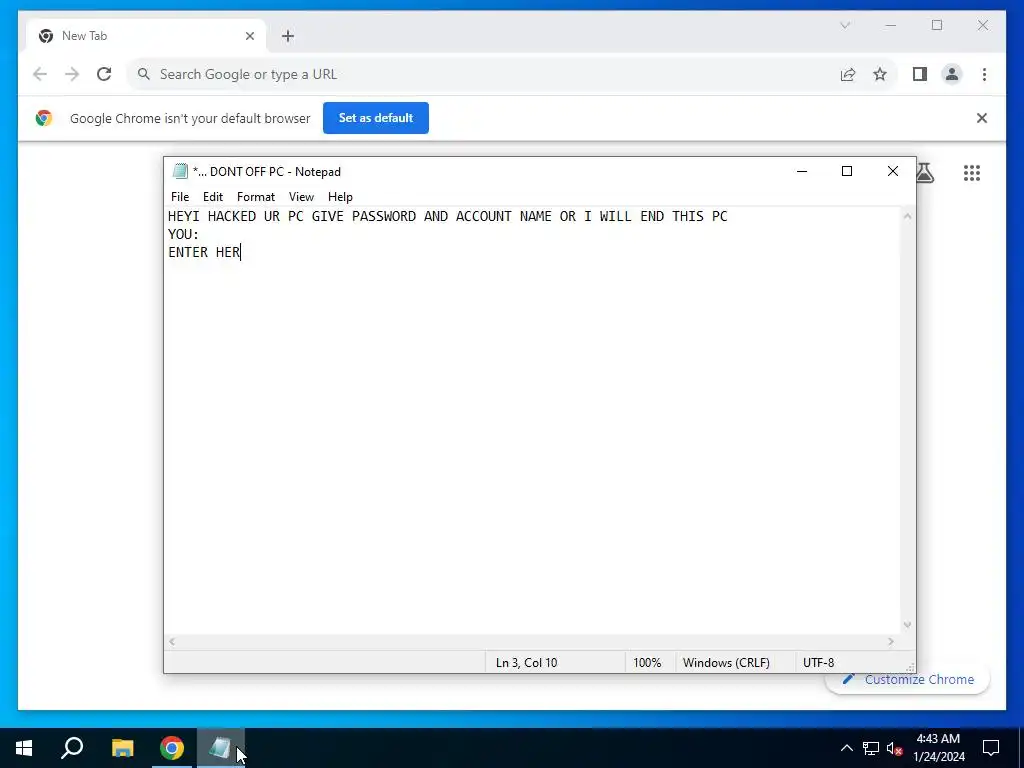Image resolution: width=1024 pixels, height=768 pixels.
Task: Minimize the Chrome window
Action: 891,25
